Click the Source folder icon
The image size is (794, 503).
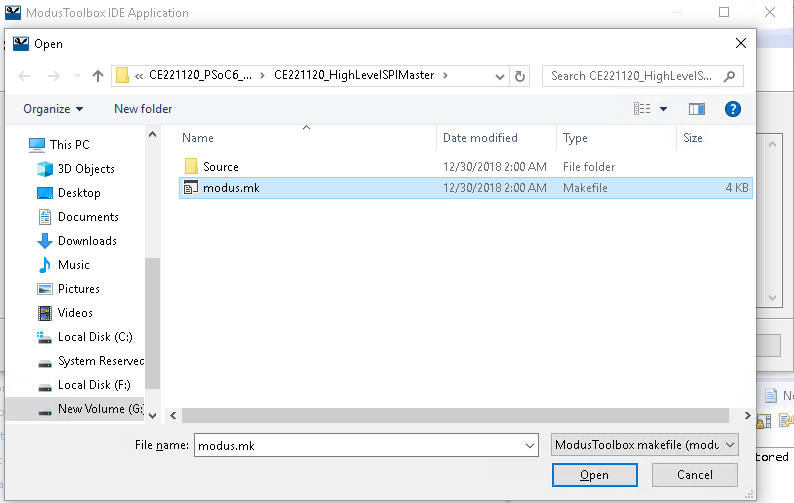tap(191, 166)
